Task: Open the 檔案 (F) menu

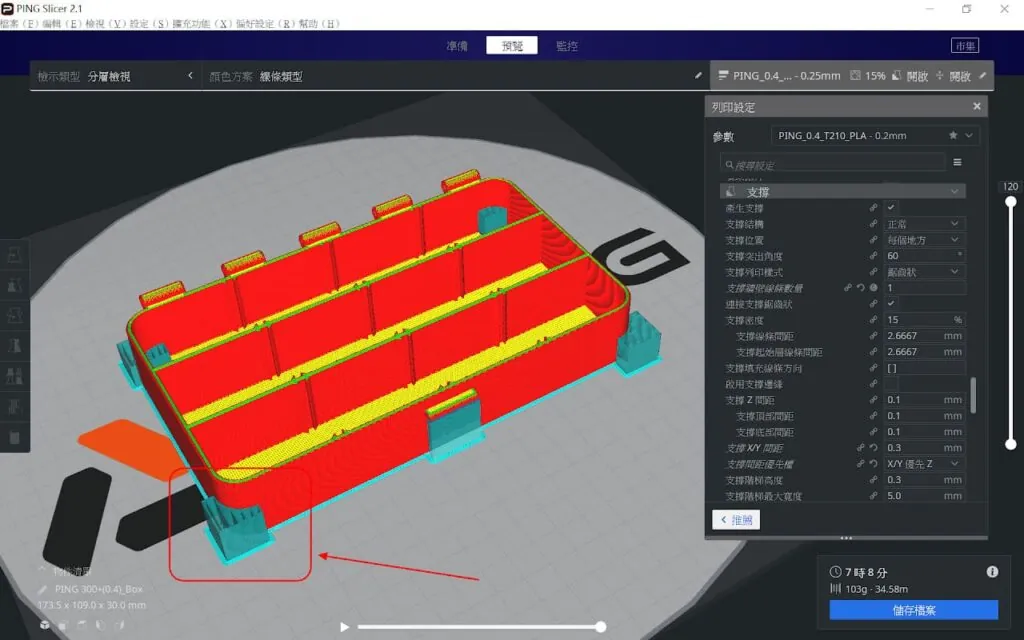Action: pos(20,24)
